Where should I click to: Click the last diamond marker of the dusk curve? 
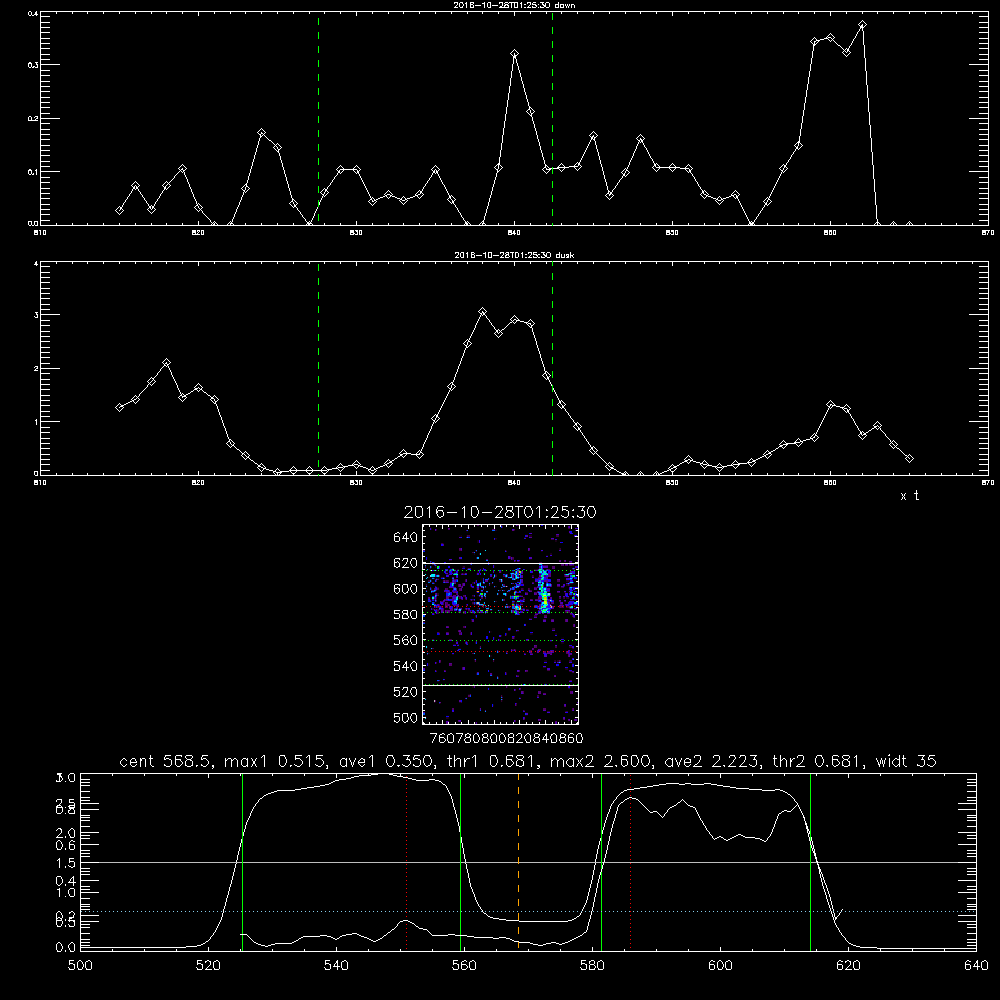(x=909, y=458)
